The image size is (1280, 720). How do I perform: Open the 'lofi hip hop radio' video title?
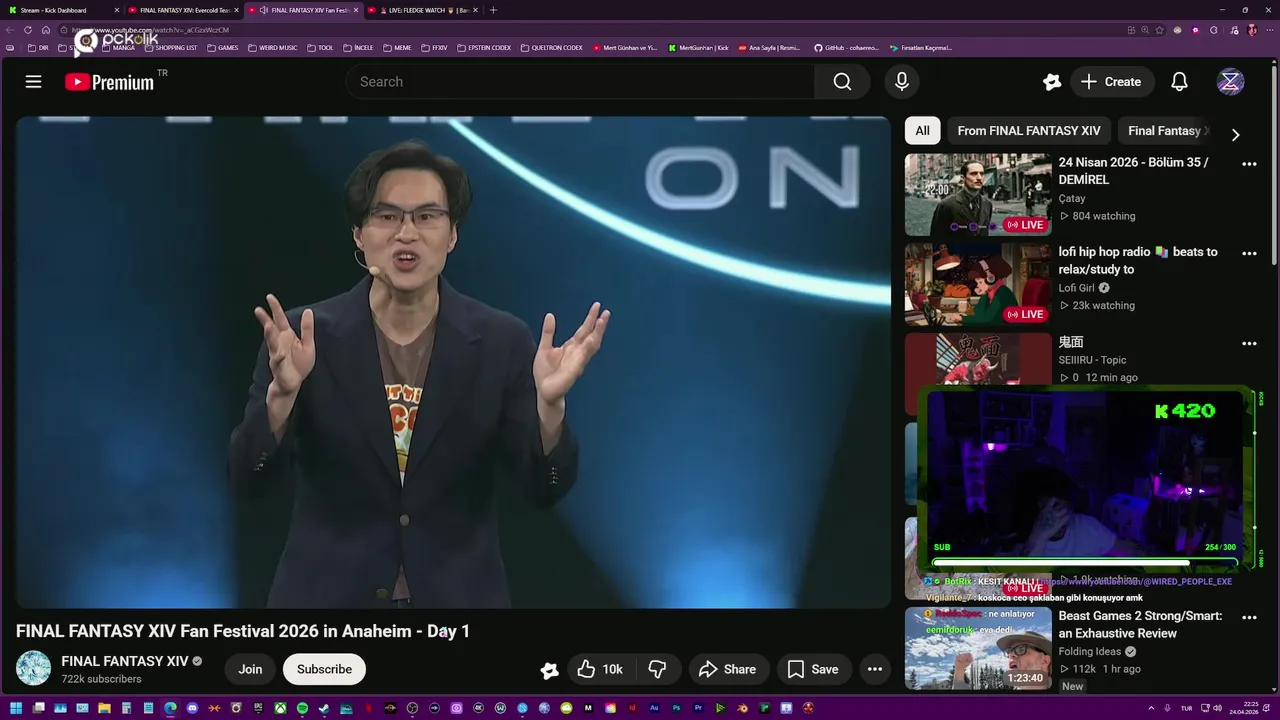coord(1138,261)
